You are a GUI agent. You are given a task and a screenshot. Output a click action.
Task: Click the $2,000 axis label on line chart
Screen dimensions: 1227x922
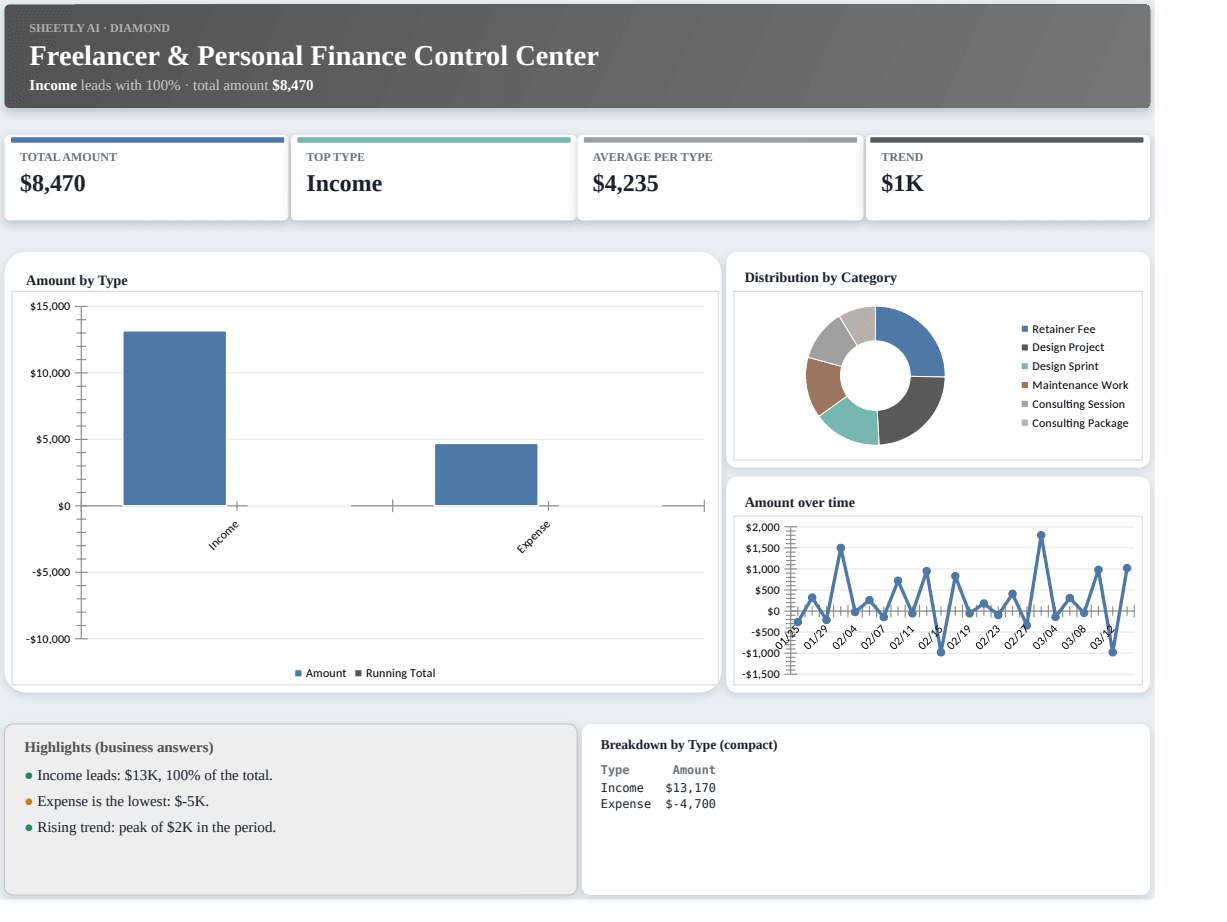click(x=763, y=527)
